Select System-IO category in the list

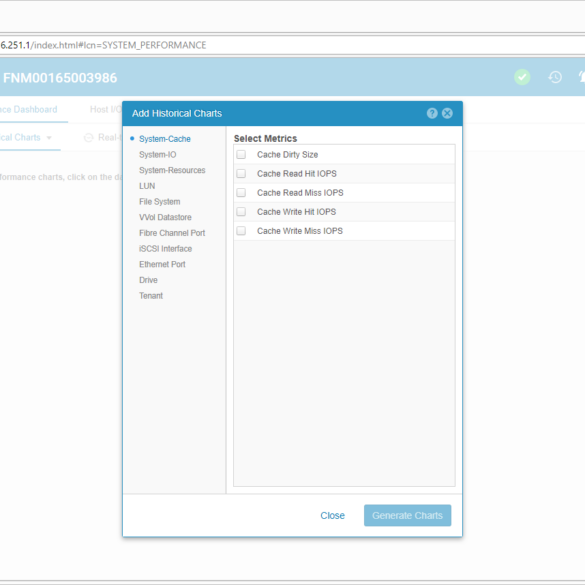pyautogui.click(x=157, y=154)
